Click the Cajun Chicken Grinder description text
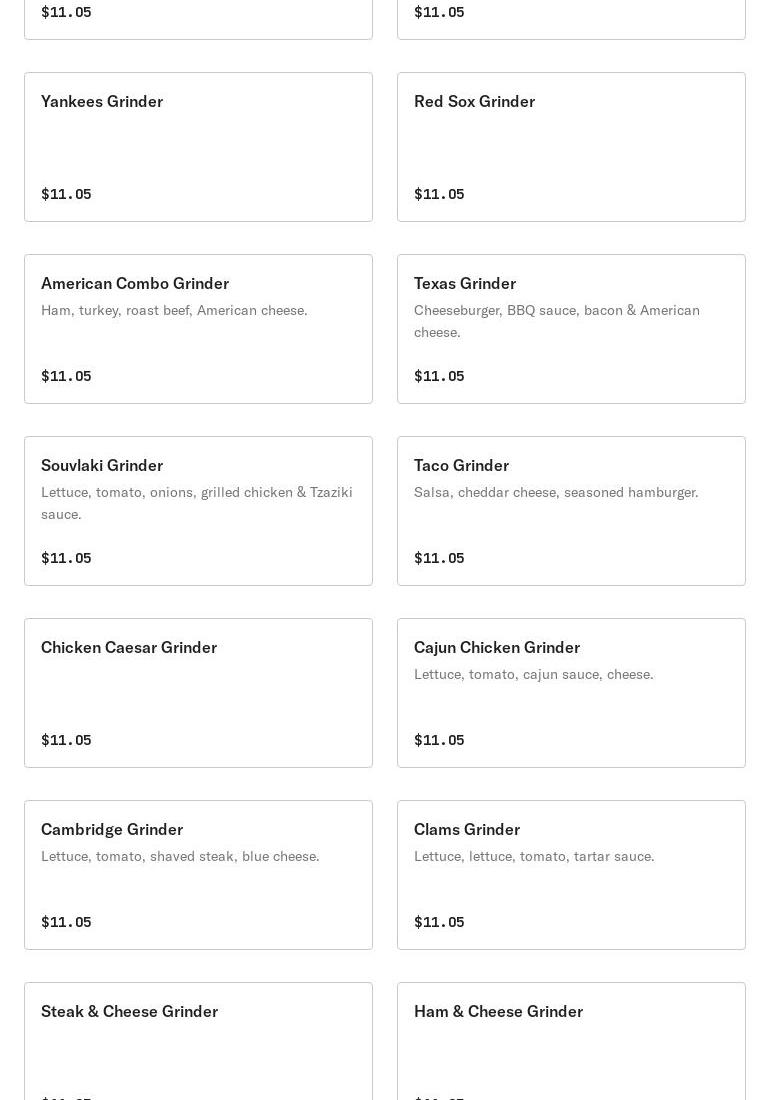Image resolution: width=770 pixels, height=1100 pixels. coord(533,674)
